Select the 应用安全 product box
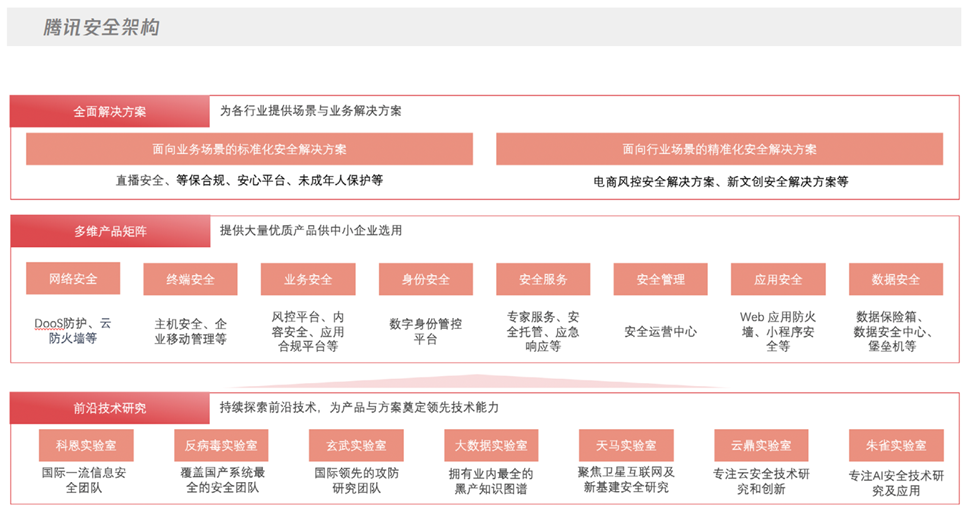 [778, 279]
